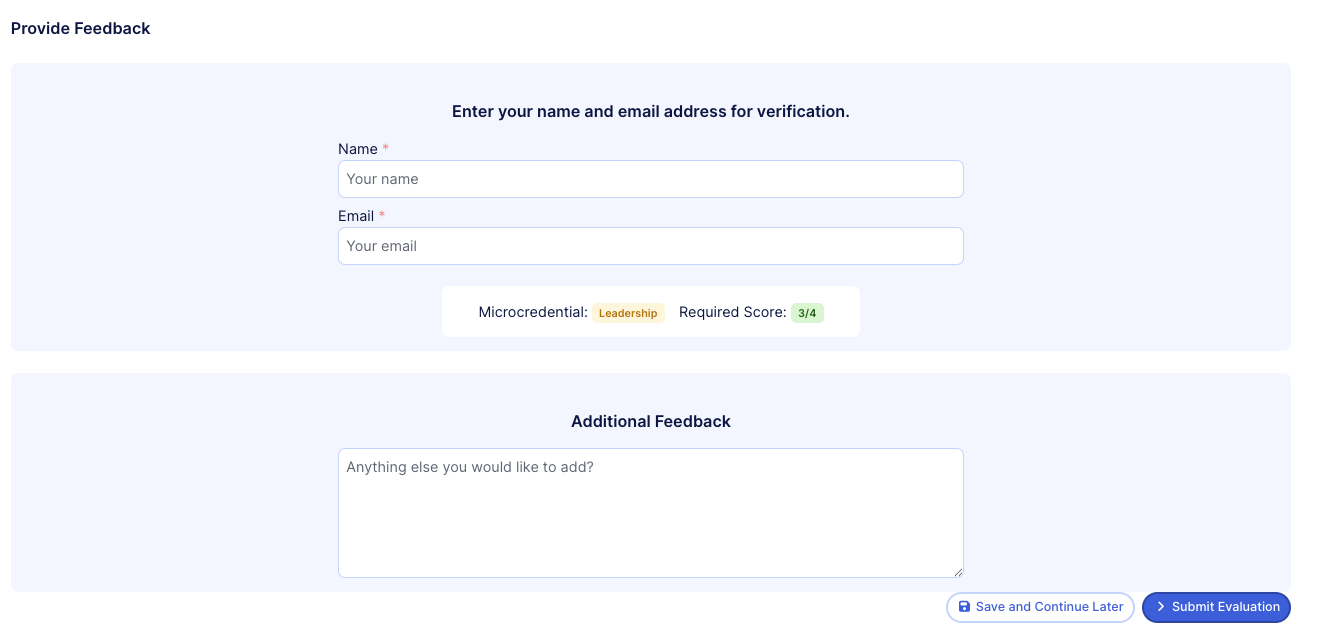Click the 3/4 required score badge

coord(807,313)
